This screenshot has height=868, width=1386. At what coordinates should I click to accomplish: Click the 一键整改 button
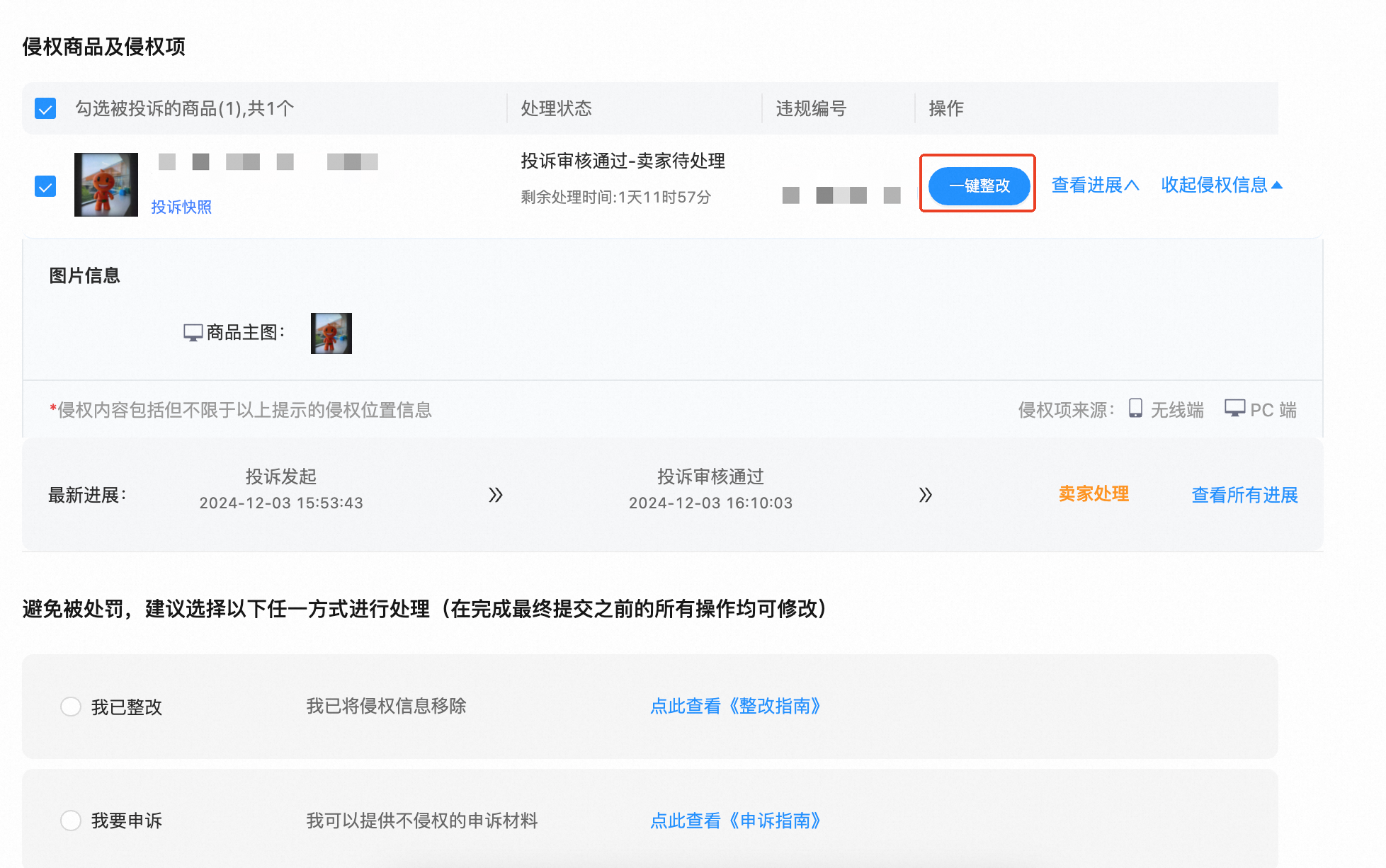[979, 185]
